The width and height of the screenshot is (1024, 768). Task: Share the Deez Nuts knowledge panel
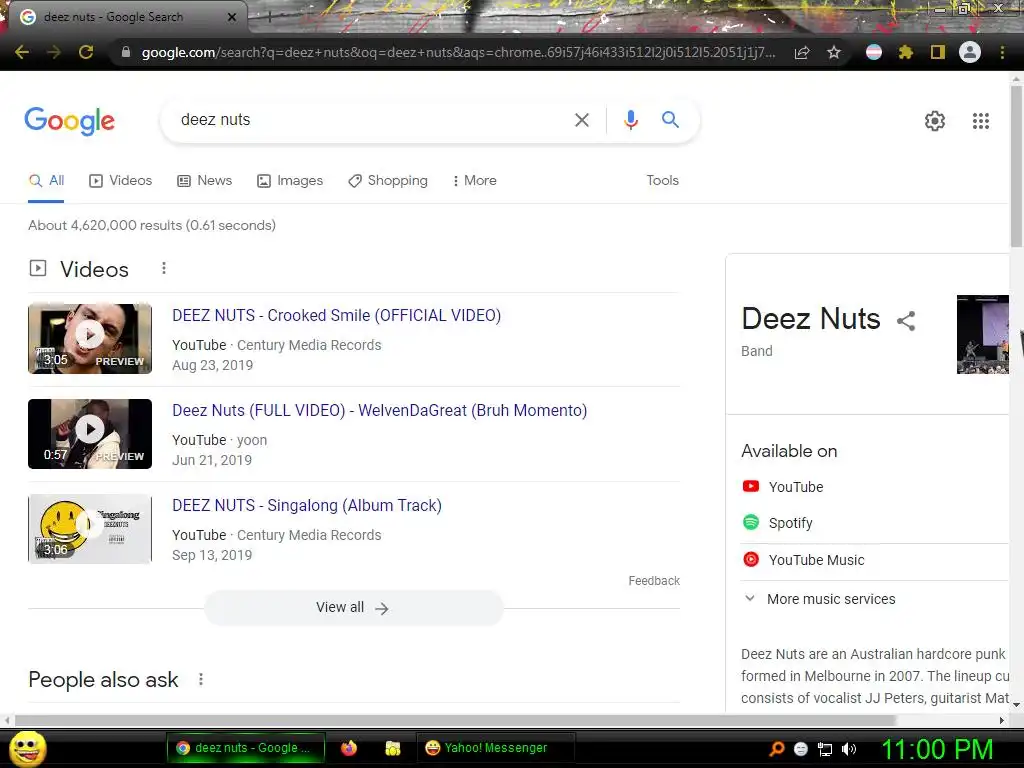coord(906,321)
